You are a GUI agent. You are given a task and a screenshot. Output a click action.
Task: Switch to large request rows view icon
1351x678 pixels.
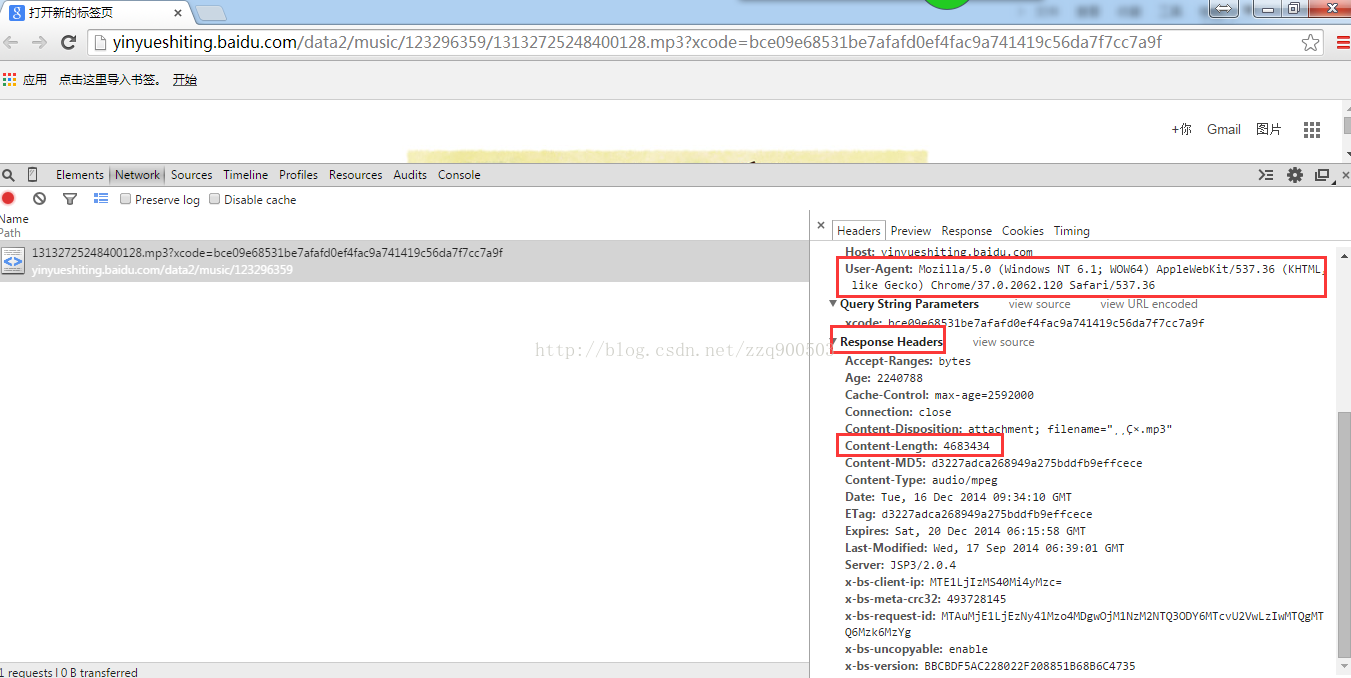[x=101, y=199]
